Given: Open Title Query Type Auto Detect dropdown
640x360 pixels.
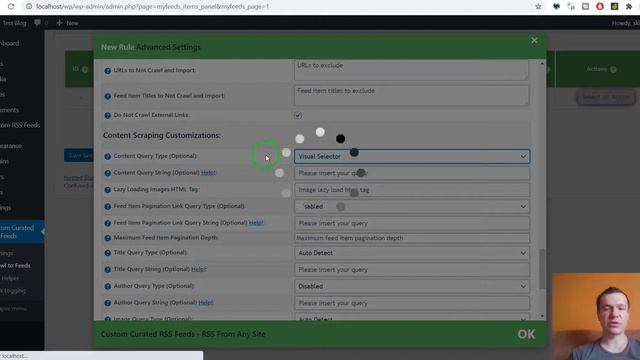Looking at the screenshot, I should point(412,253).
